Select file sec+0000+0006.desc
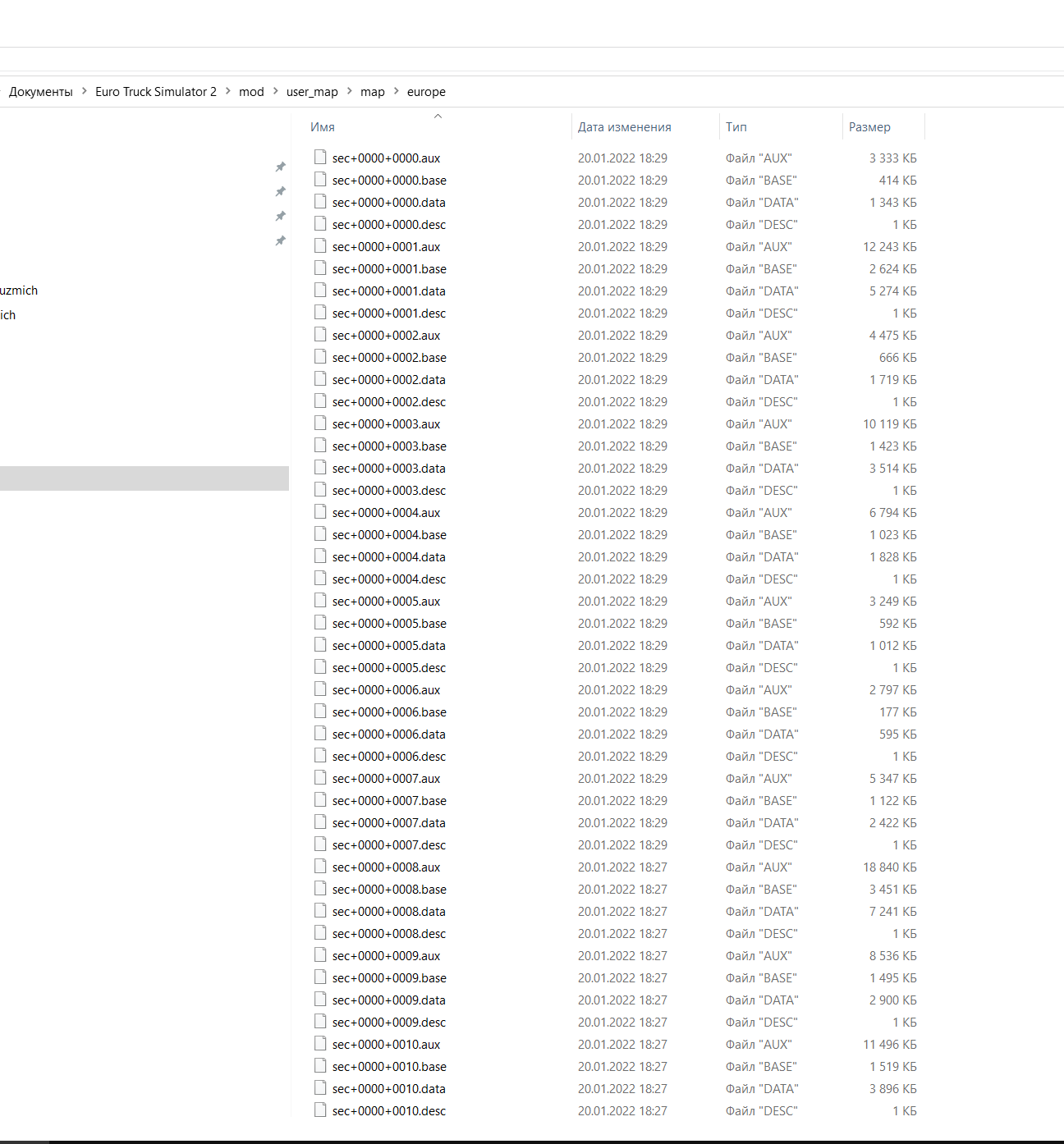1064x1144 pixels. pyautogui.click(x=389, y=756)
